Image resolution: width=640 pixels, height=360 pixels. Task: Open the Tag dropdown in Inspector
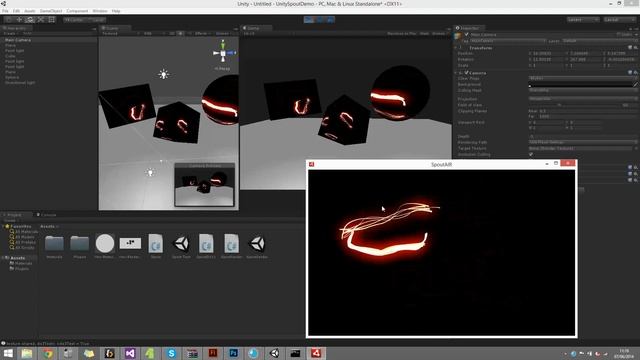pos(508,41)
